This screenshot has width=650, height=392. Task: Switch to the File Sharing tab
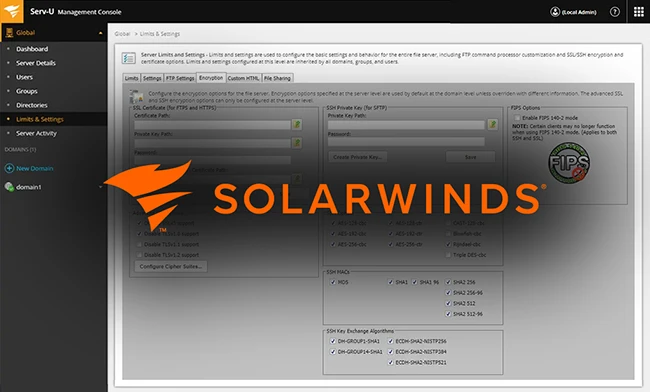[x=277, y=78]
